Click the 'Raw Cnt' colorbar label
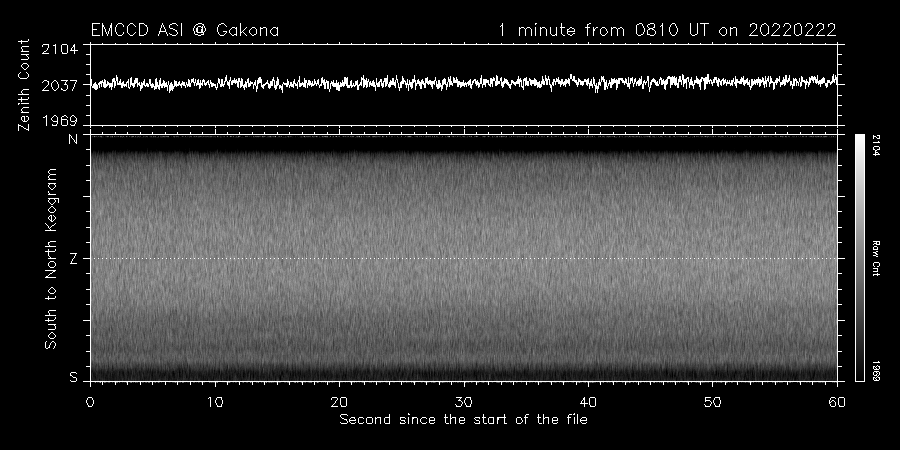The image size is (900, 450). pos(876,258)
